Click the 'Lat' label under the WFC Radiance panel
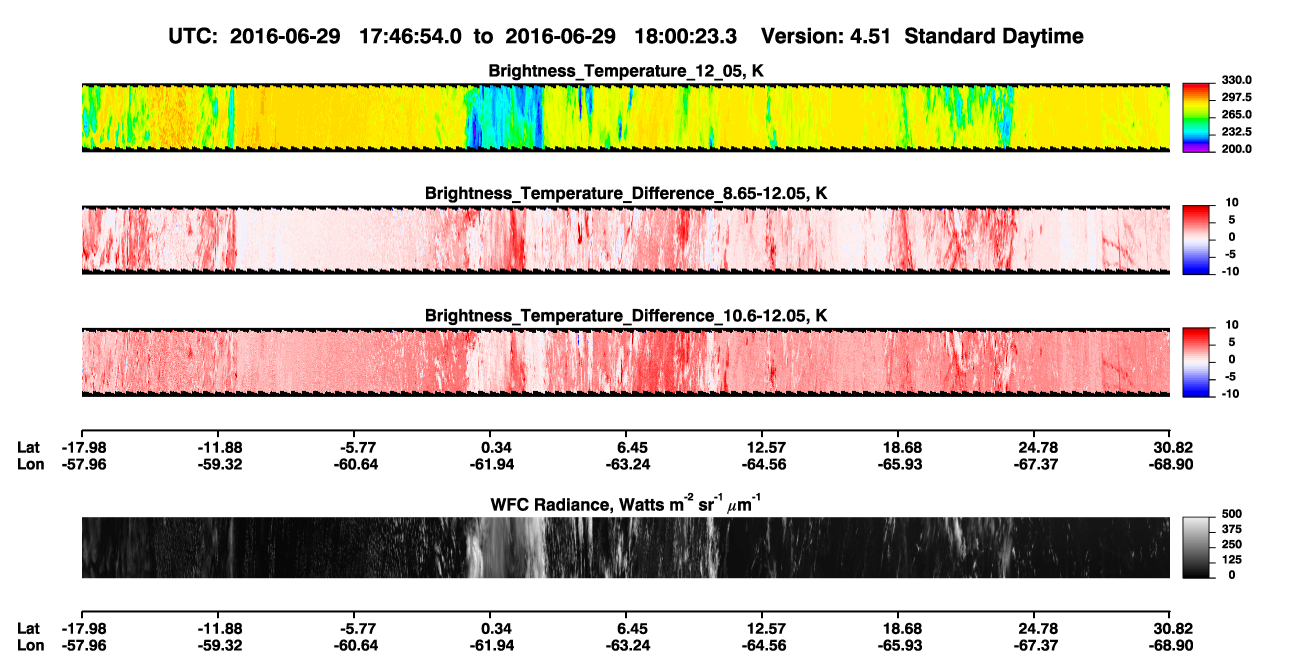 [x=29, y=628]
